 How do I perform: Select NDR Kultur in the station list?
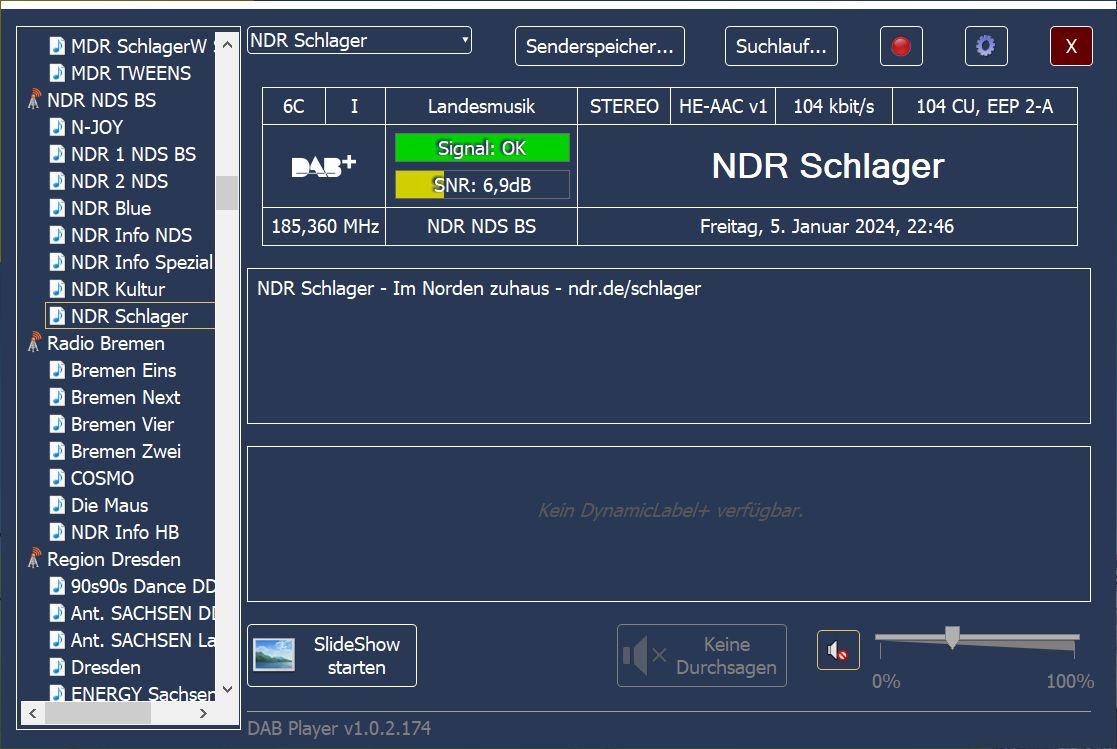click(x=118, y=289)
